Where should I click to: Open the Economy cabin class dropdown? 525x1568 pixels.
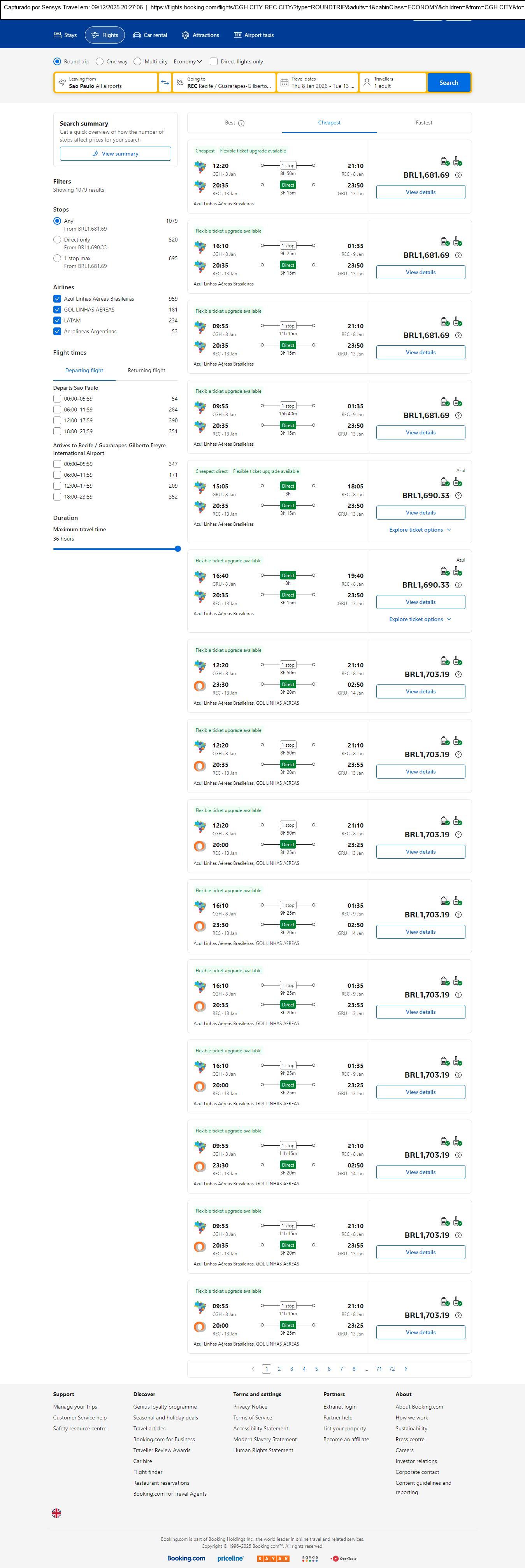click(x=188, y=61)
